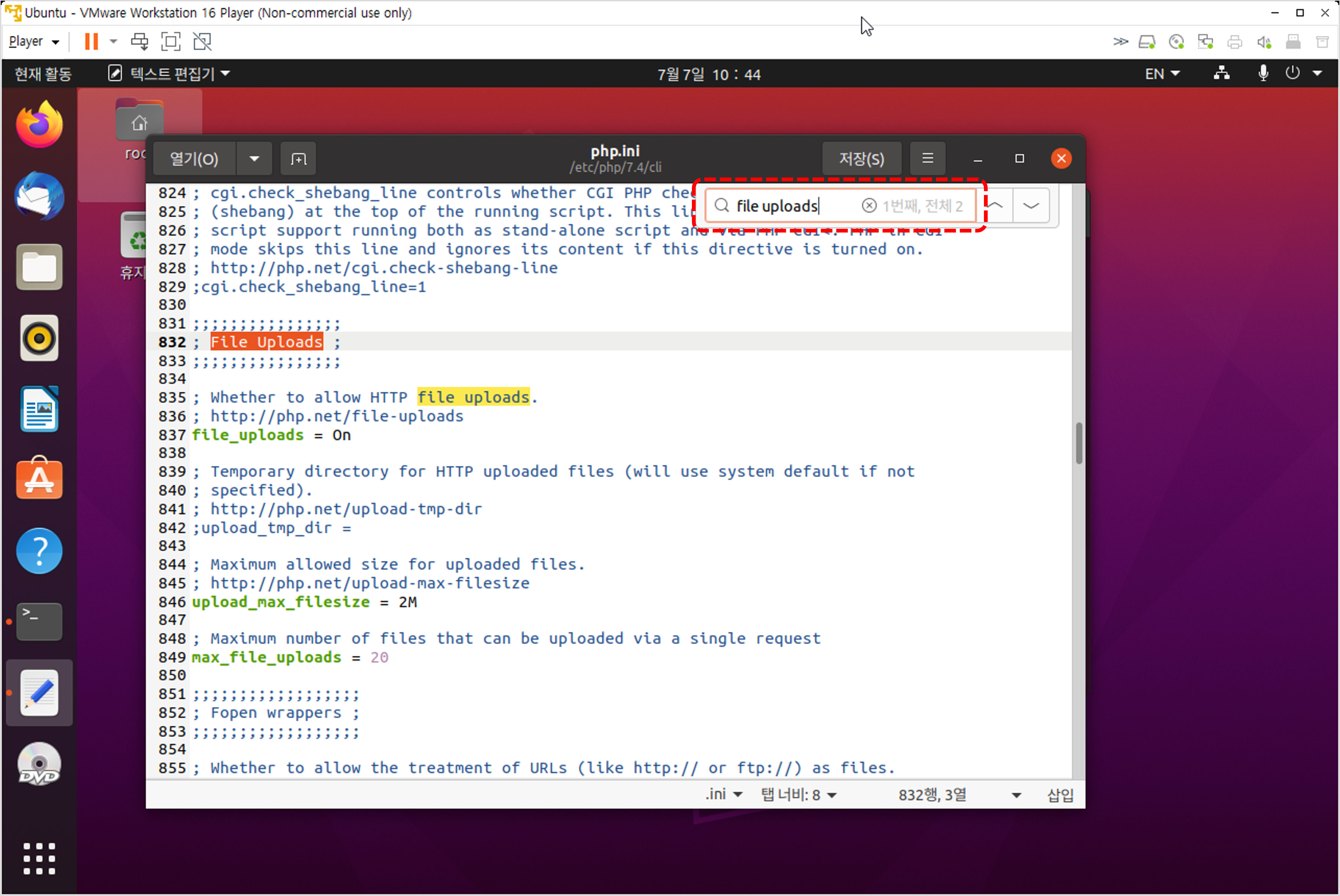Toggle insert/overwrite mode in status bar
The height and width of the screenshot is (896, 1340).
pos(1060,795)
